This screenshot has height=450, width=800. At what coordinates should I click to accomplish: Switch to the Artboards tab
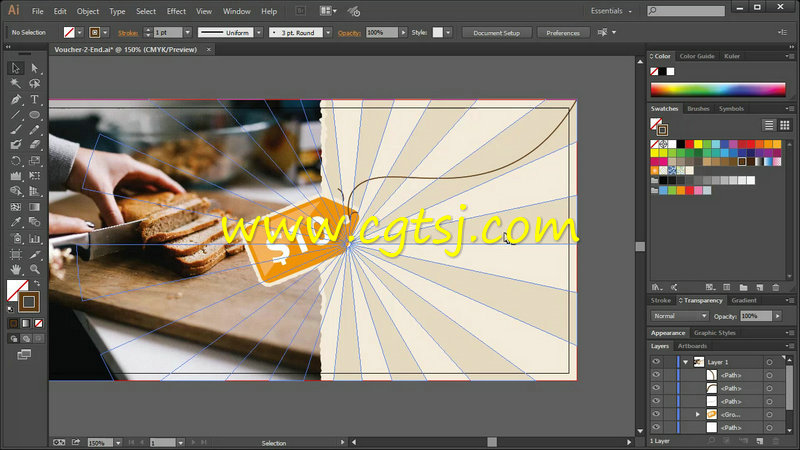pyautogui.click(x=692, y=346)
